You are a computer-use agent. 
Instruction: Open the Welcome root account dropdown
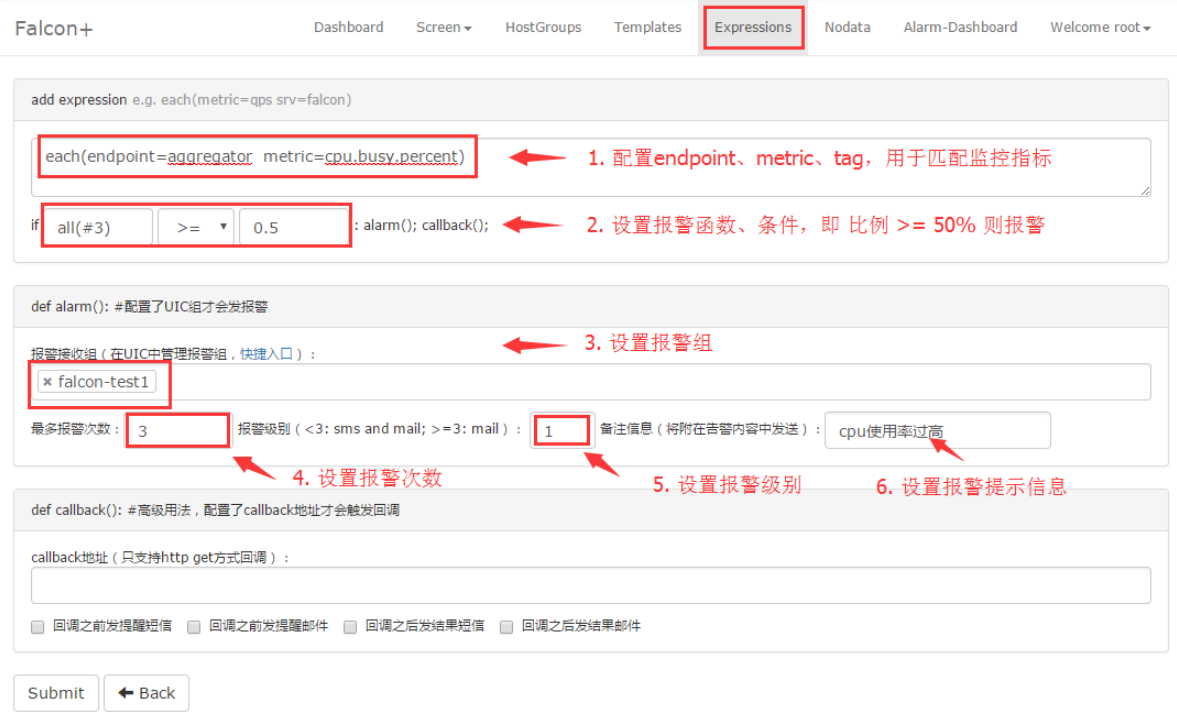(x=1098, y=27)
